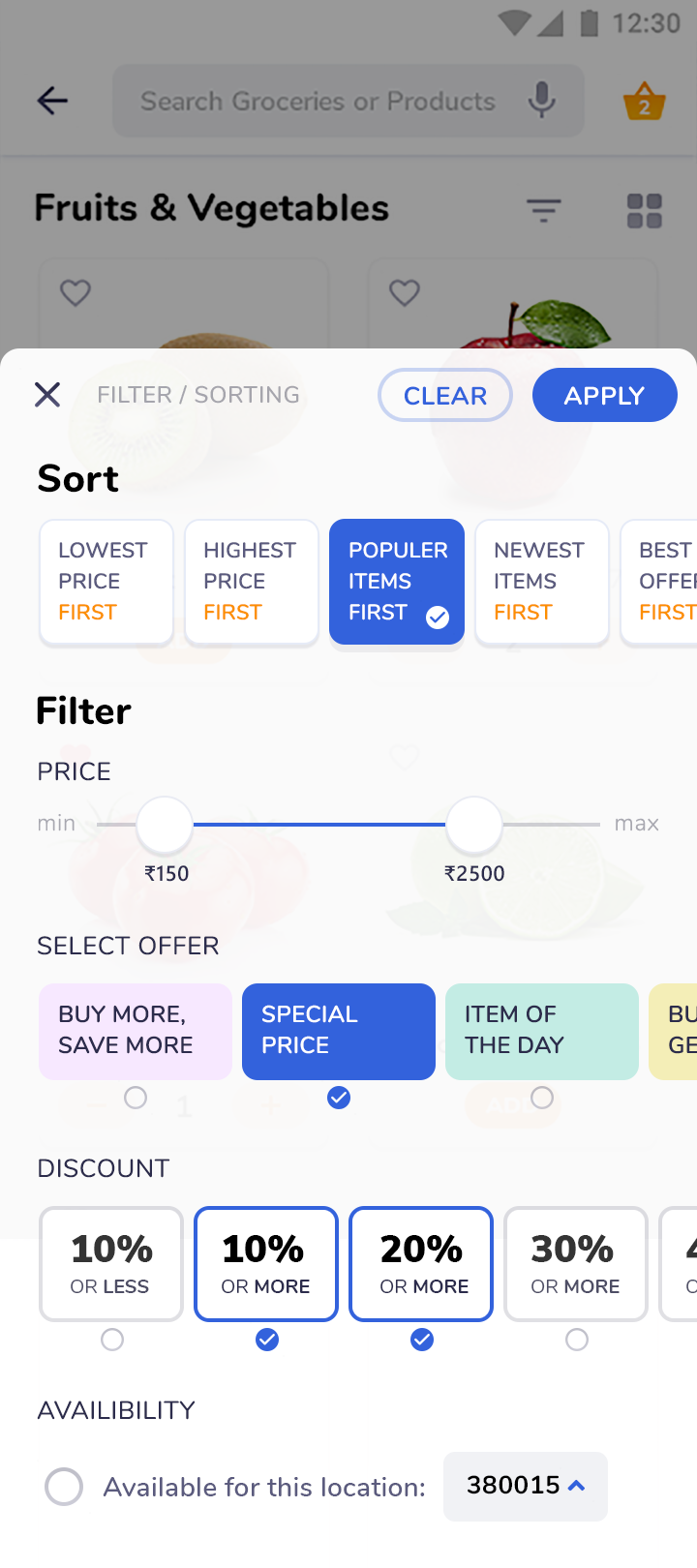Open the shopping basket cart
Screen dimensions: 697x1568
(x=644, y=101)
